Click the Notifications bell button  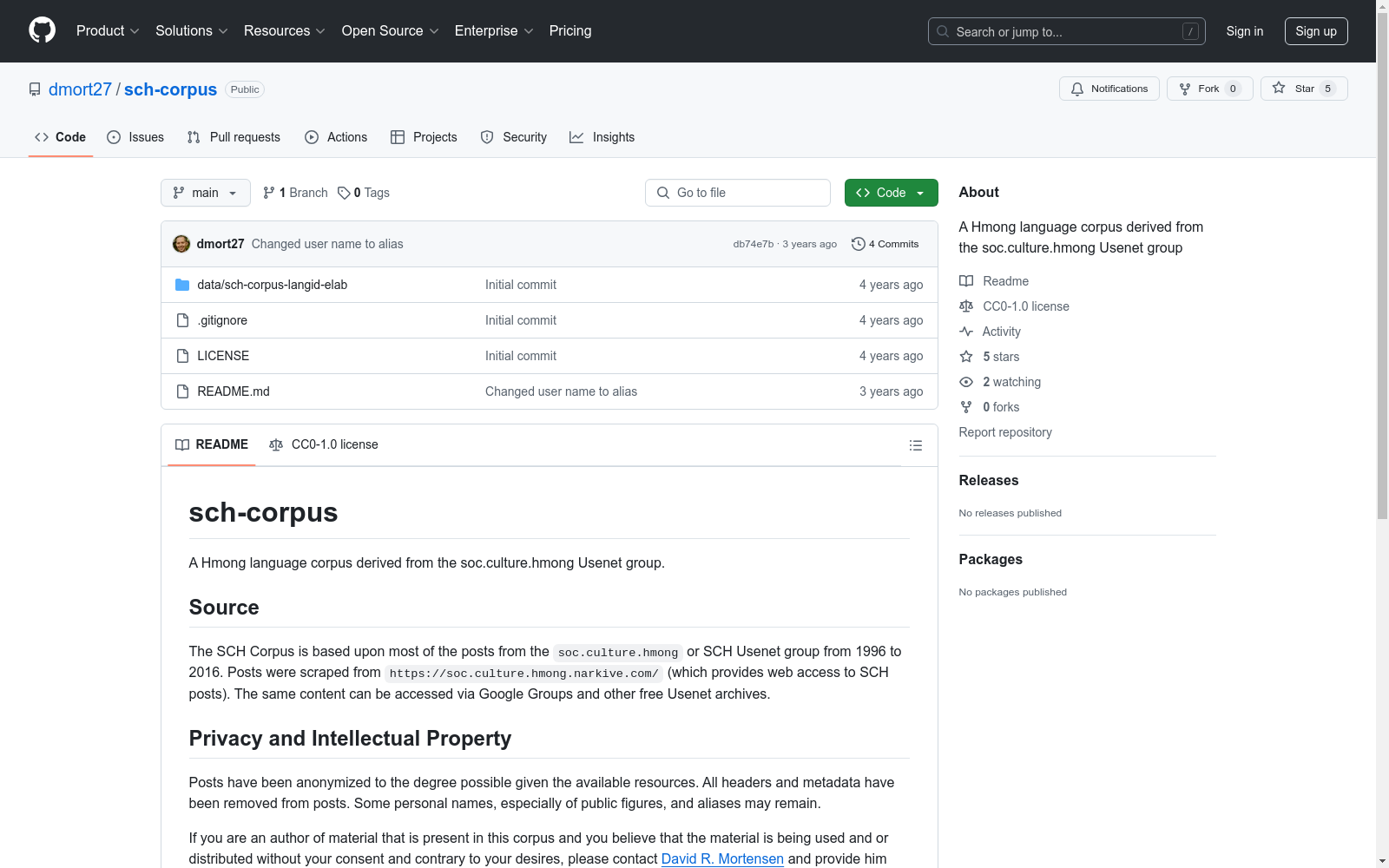[x=1109, y=89]
